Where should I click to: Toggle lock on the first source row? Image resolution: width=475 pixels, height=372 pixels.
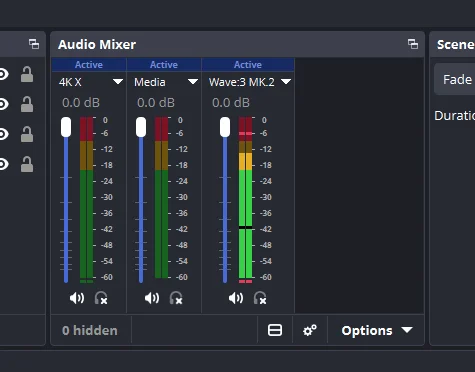tap(27, 74)
